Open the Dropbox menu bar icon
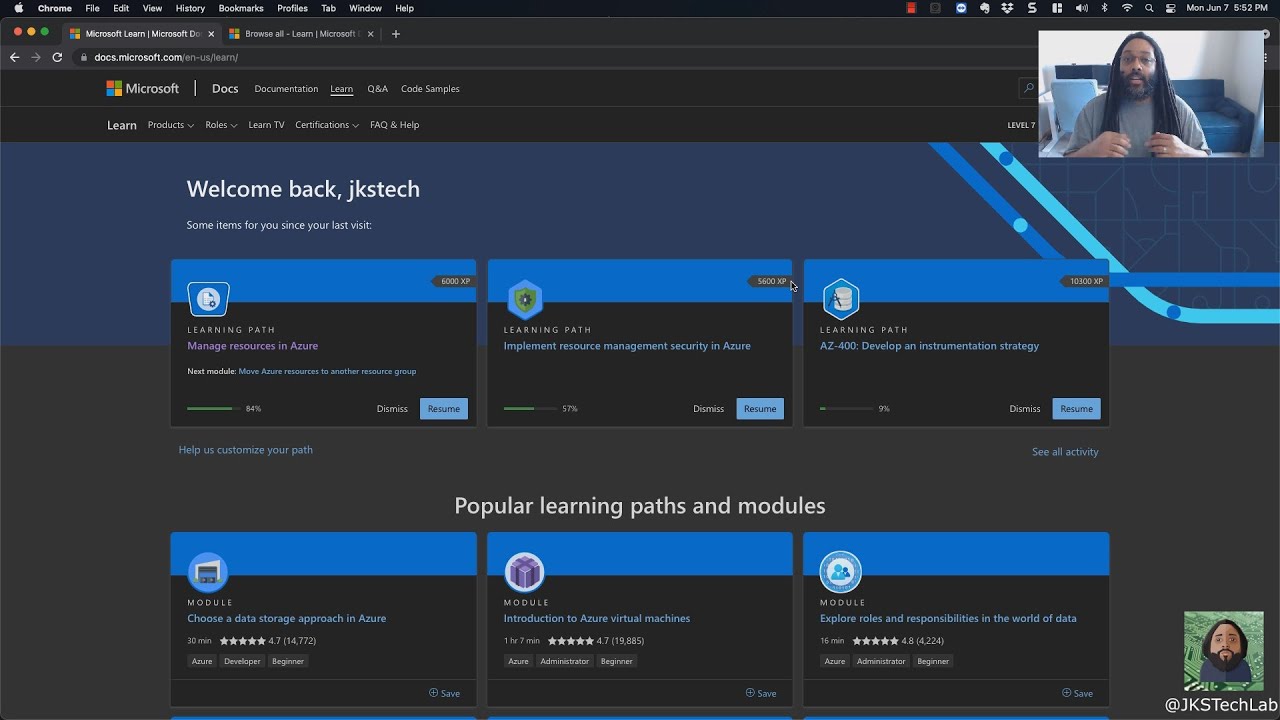Image resolution: width=1280 pixels, height=720 pixels. [1007, 8]
